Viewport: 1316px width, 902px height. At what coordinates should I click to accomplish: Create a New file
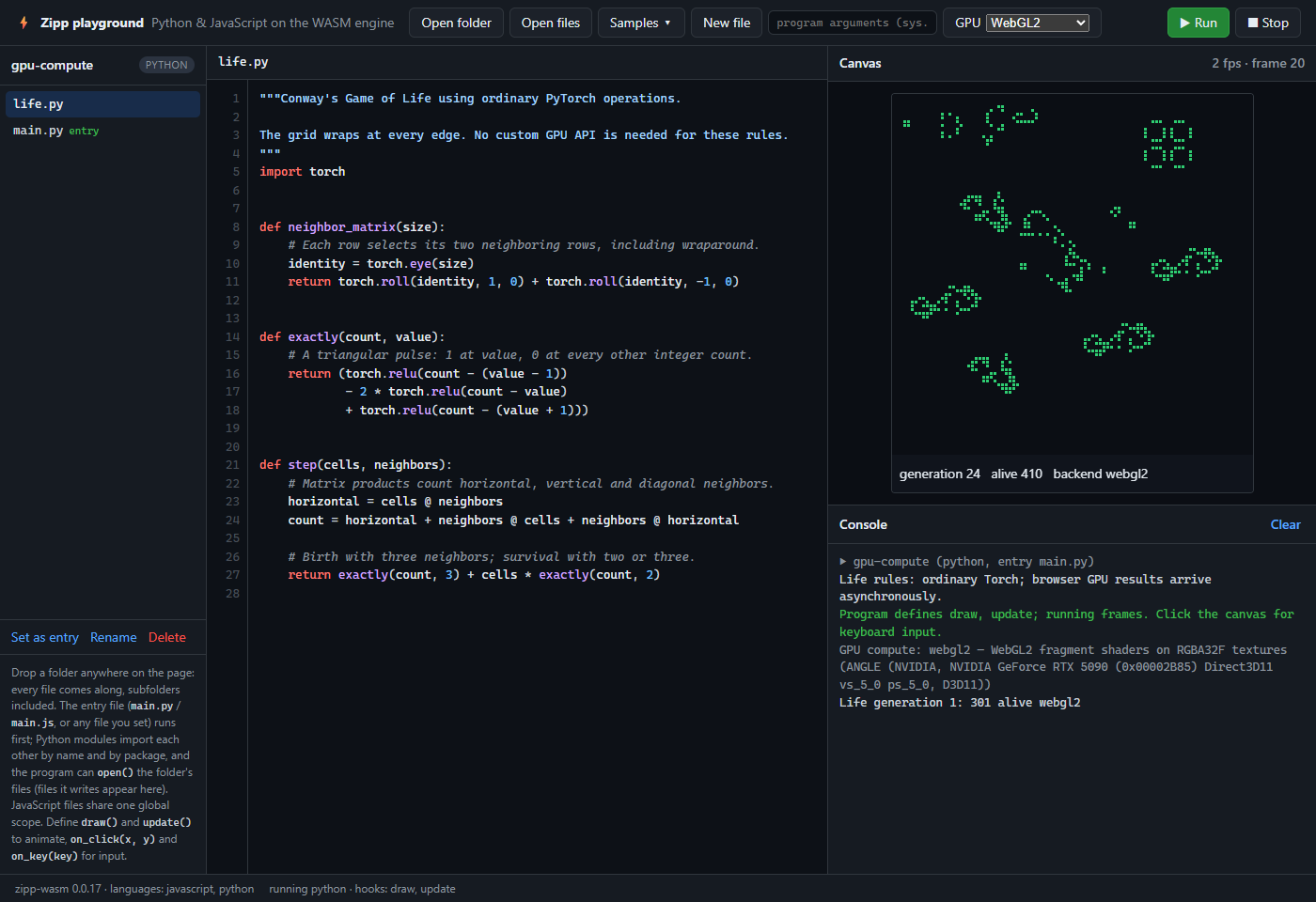pos(727,23)
